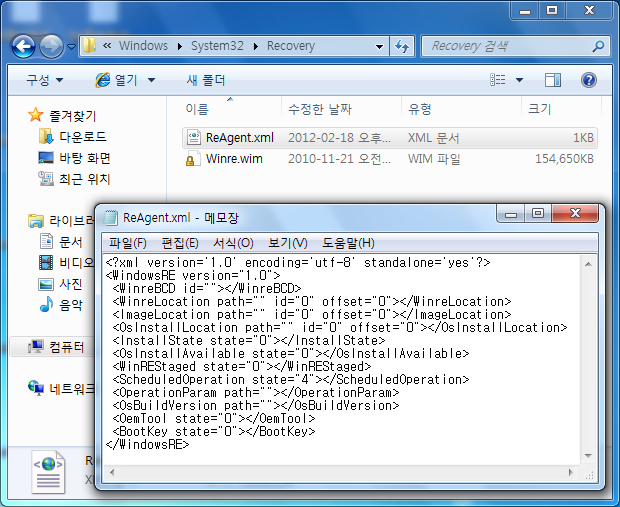Click the 다운로드 folder icon
This screenshot has height=507, width=620.
tap(46, 136)
